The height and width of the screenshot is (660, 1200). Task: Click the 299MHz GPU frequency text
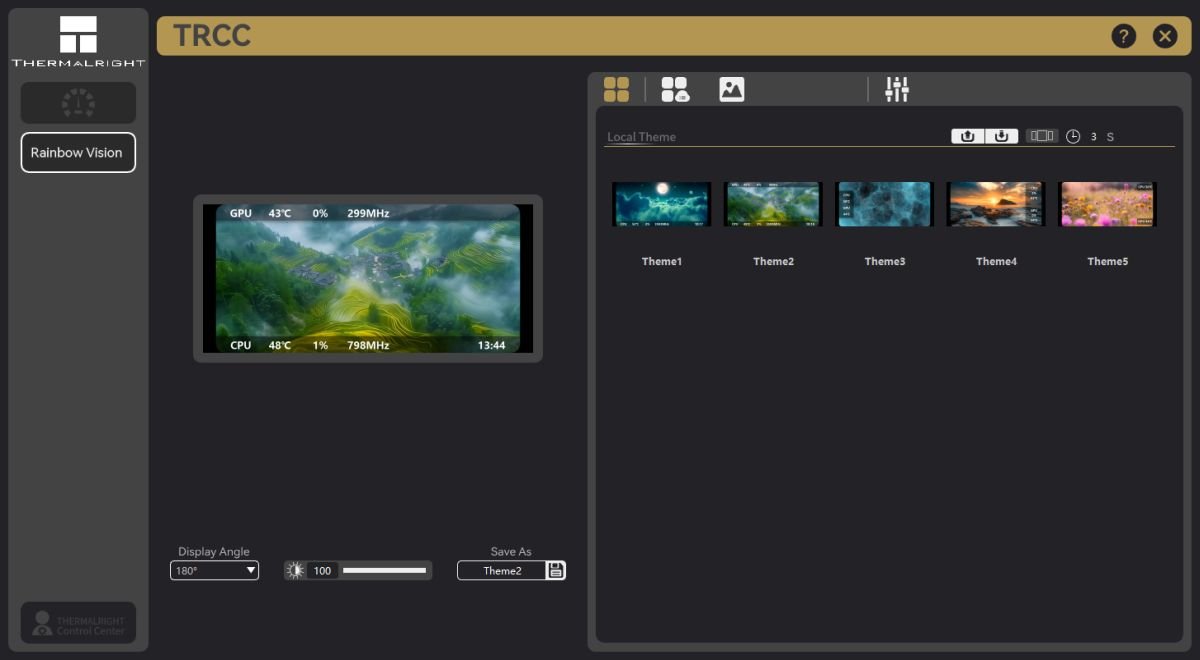pyautogui.click(x=368, y=214)
